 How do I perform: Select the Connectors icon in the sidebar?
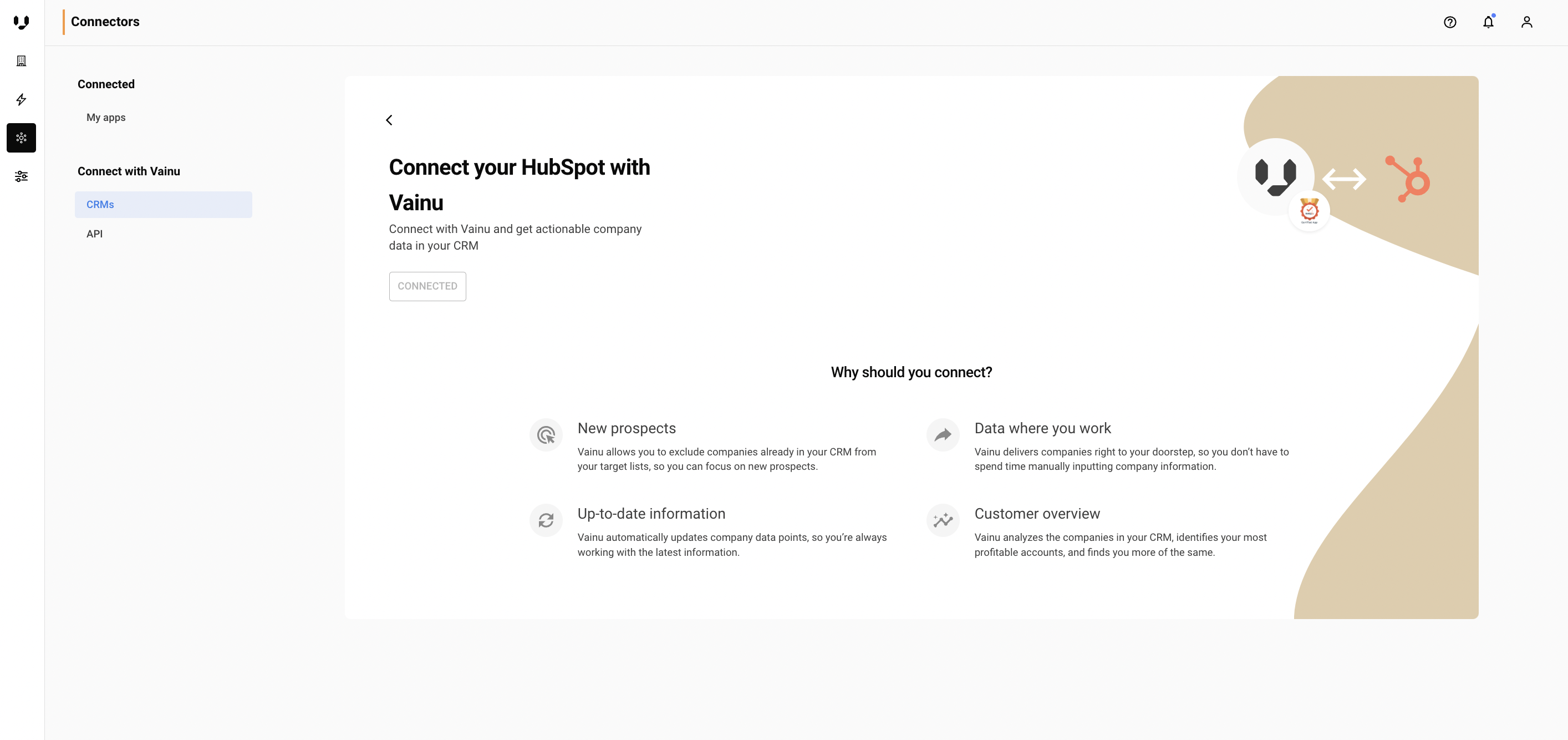(21, 138)
